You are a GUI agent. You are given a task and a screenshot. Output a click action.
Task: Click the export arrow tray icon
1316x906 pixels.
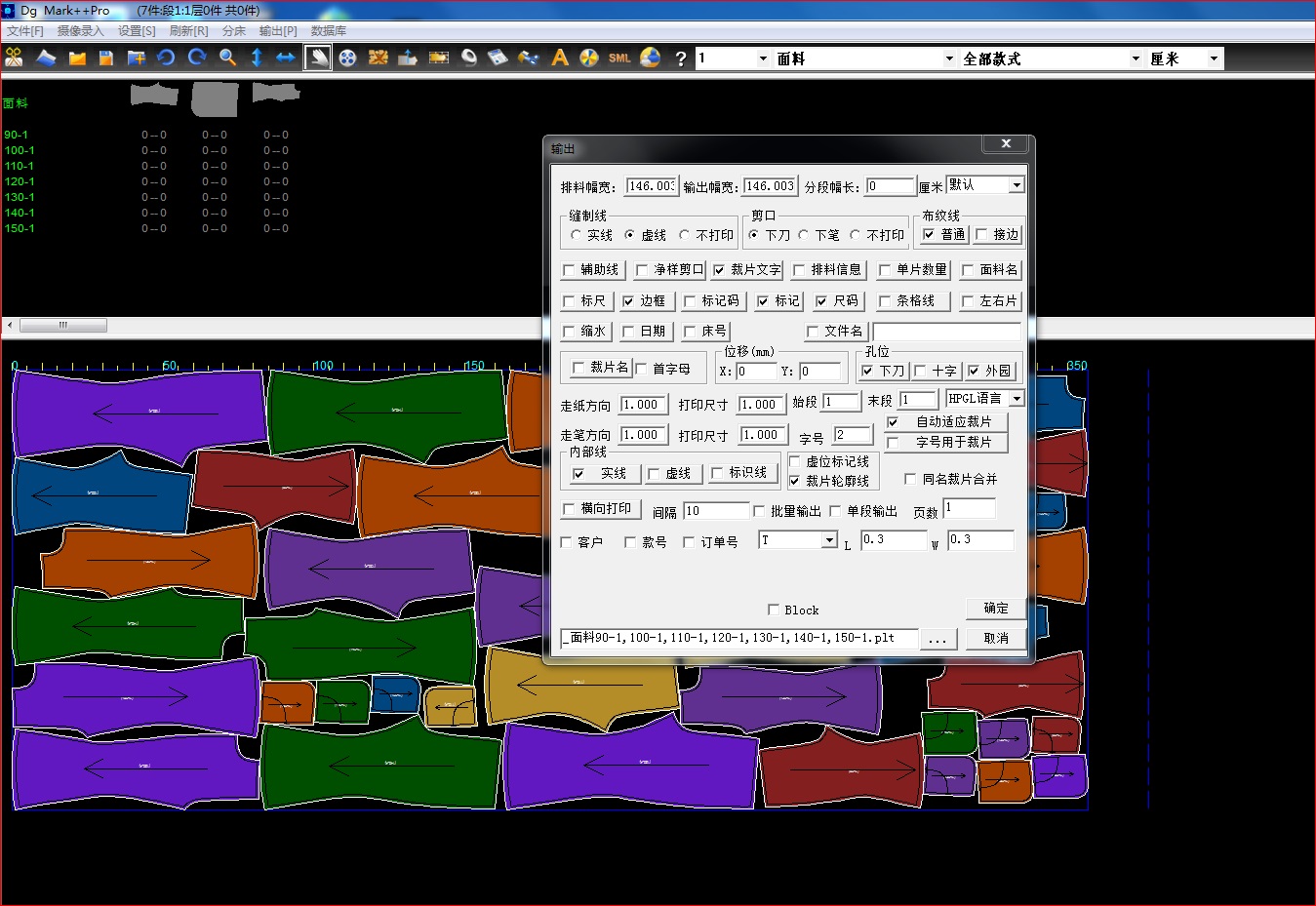point(408,58)
